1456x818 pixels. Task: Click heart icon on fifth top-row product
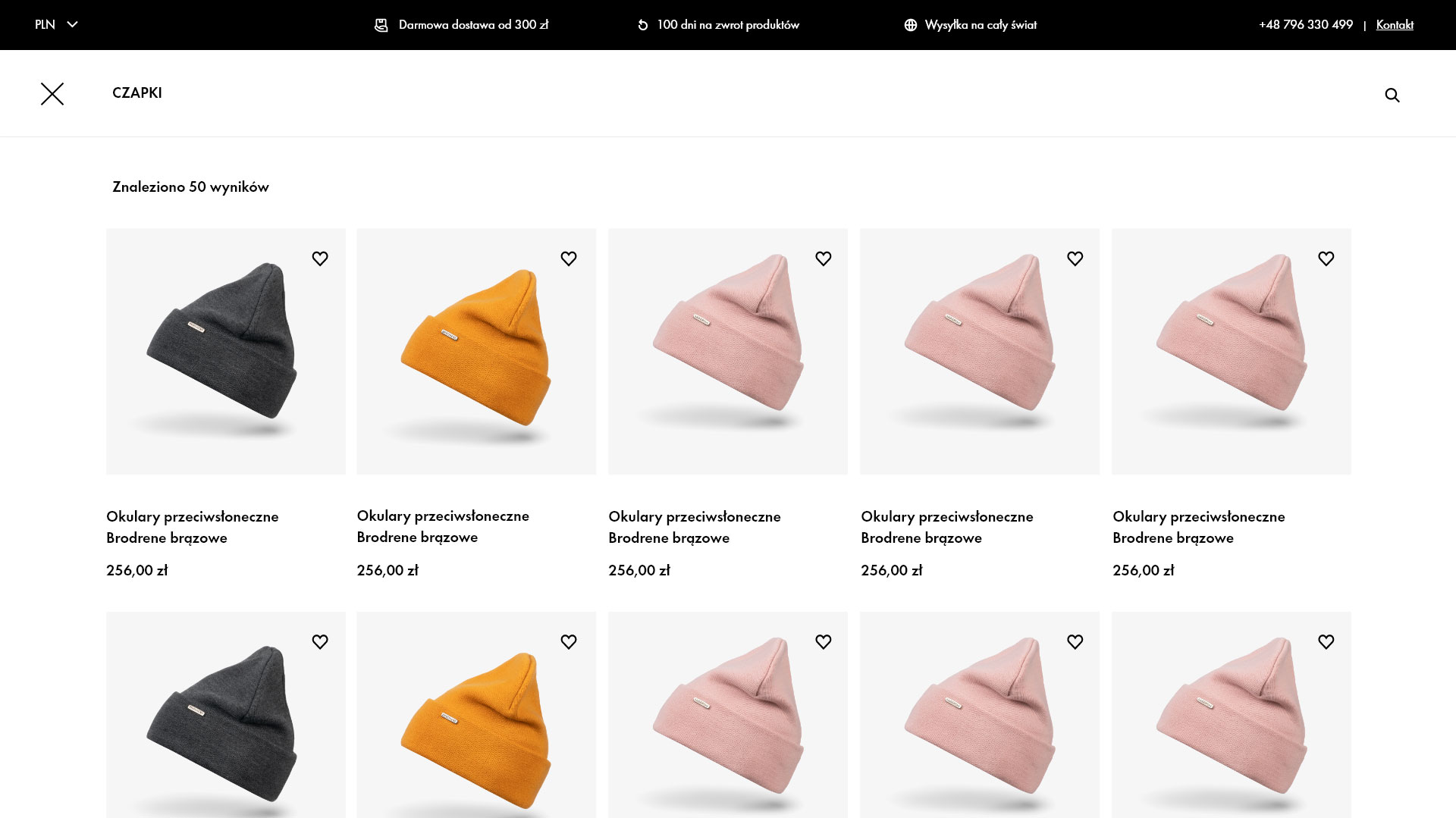(x=1326, y=259)
